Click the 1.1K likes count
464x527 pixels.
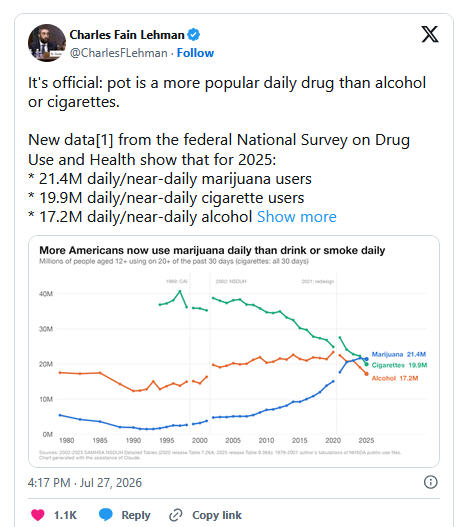pos(65,515)
